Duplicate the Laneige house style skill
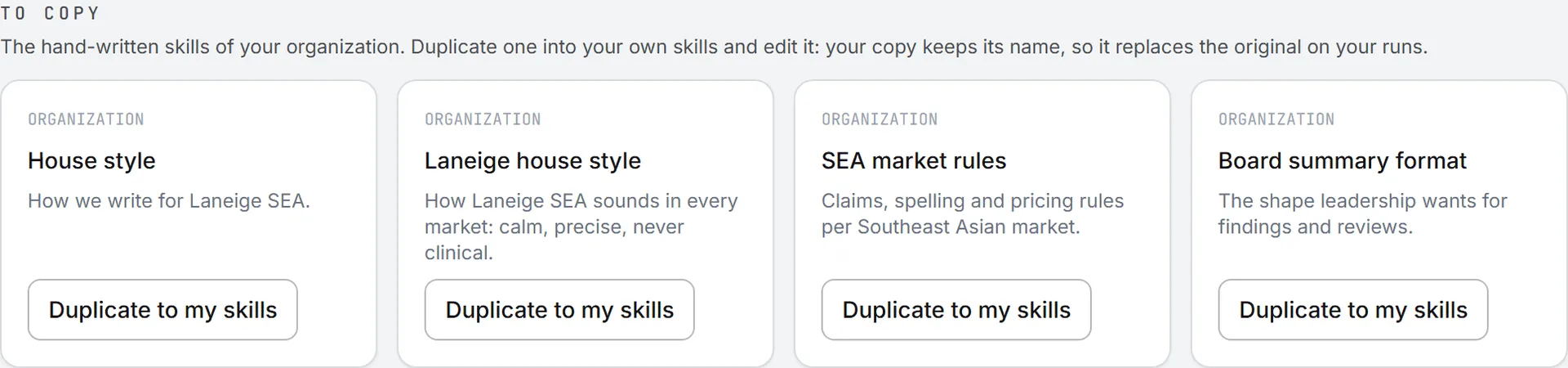Image resolution: width=1568 pixels, height=368 pixels. click(559, 310)
